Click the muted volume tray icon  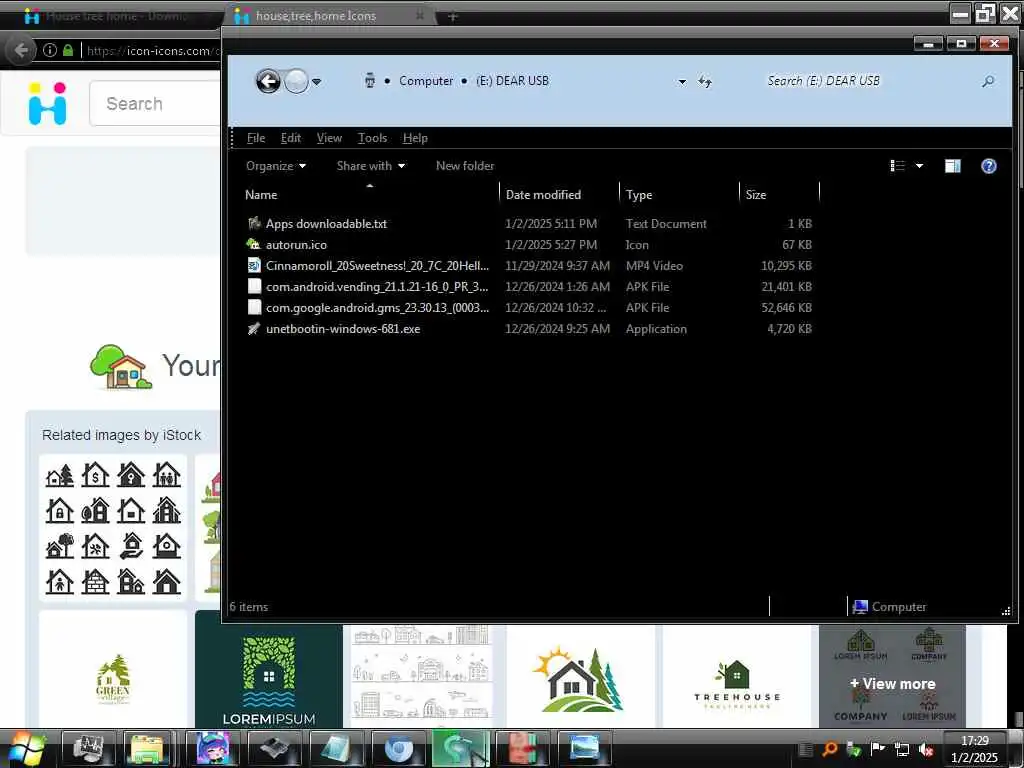pos(925,750)
